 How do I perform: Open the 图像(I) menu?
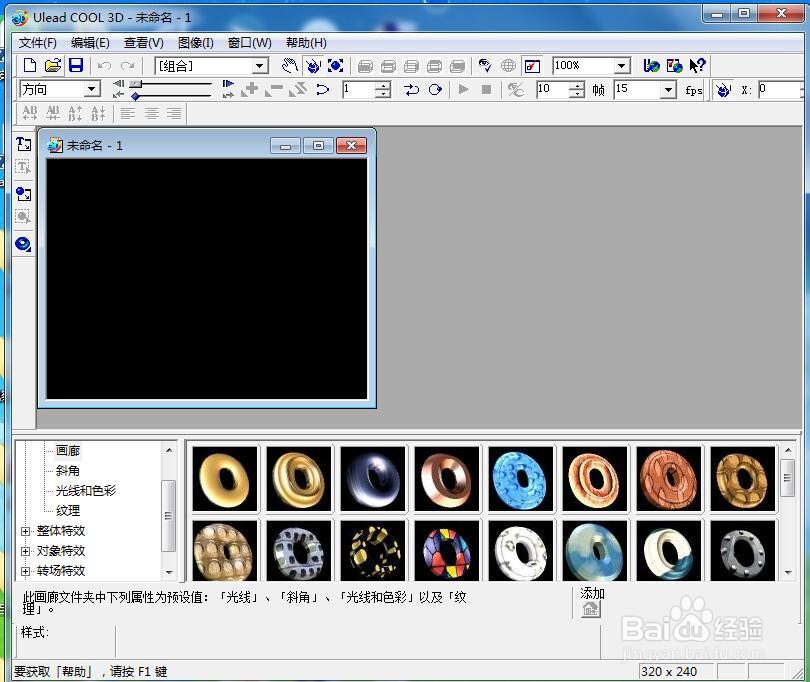(196, 43)
